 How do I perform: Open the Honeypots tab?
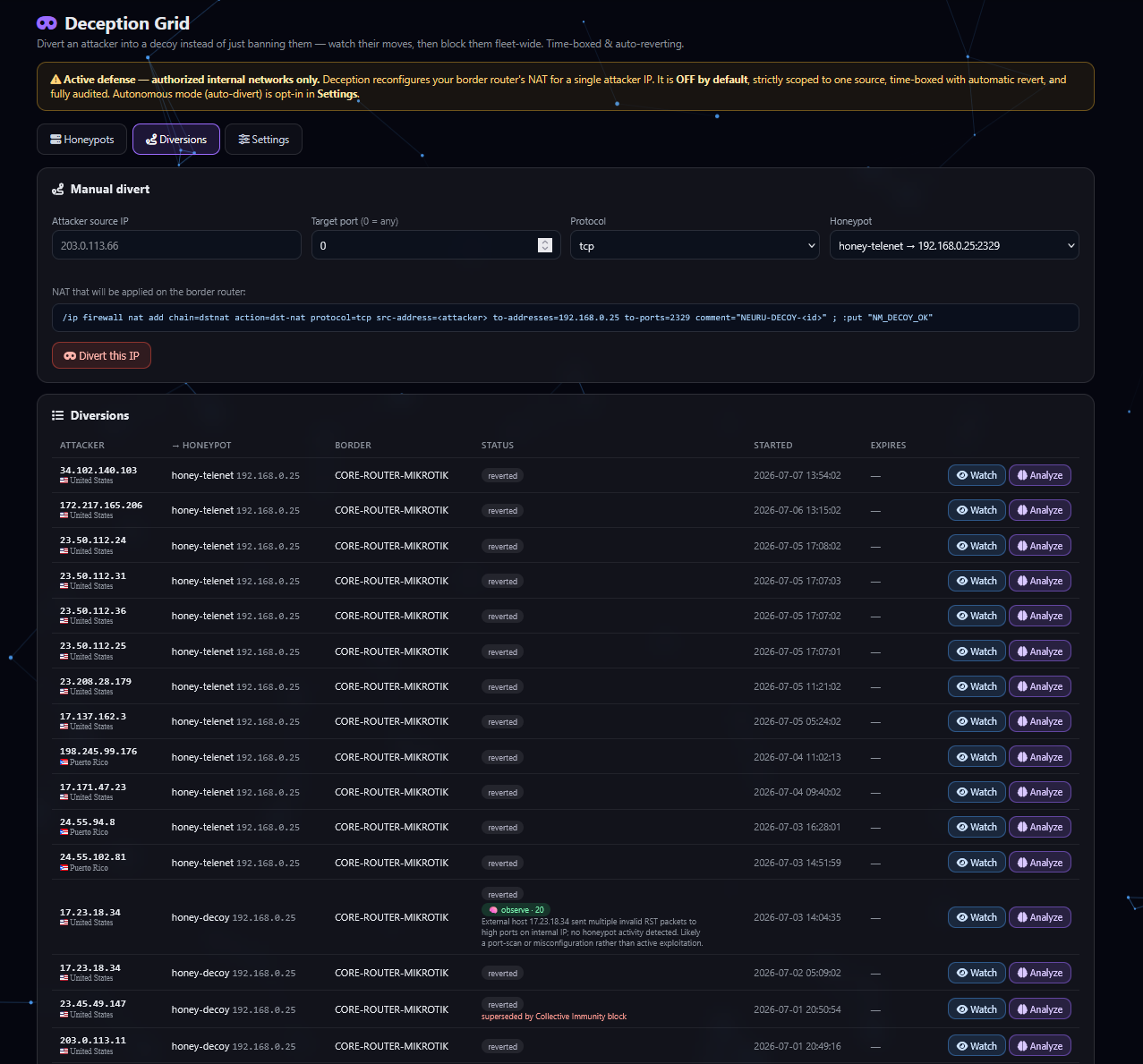[x=81, y=140]
